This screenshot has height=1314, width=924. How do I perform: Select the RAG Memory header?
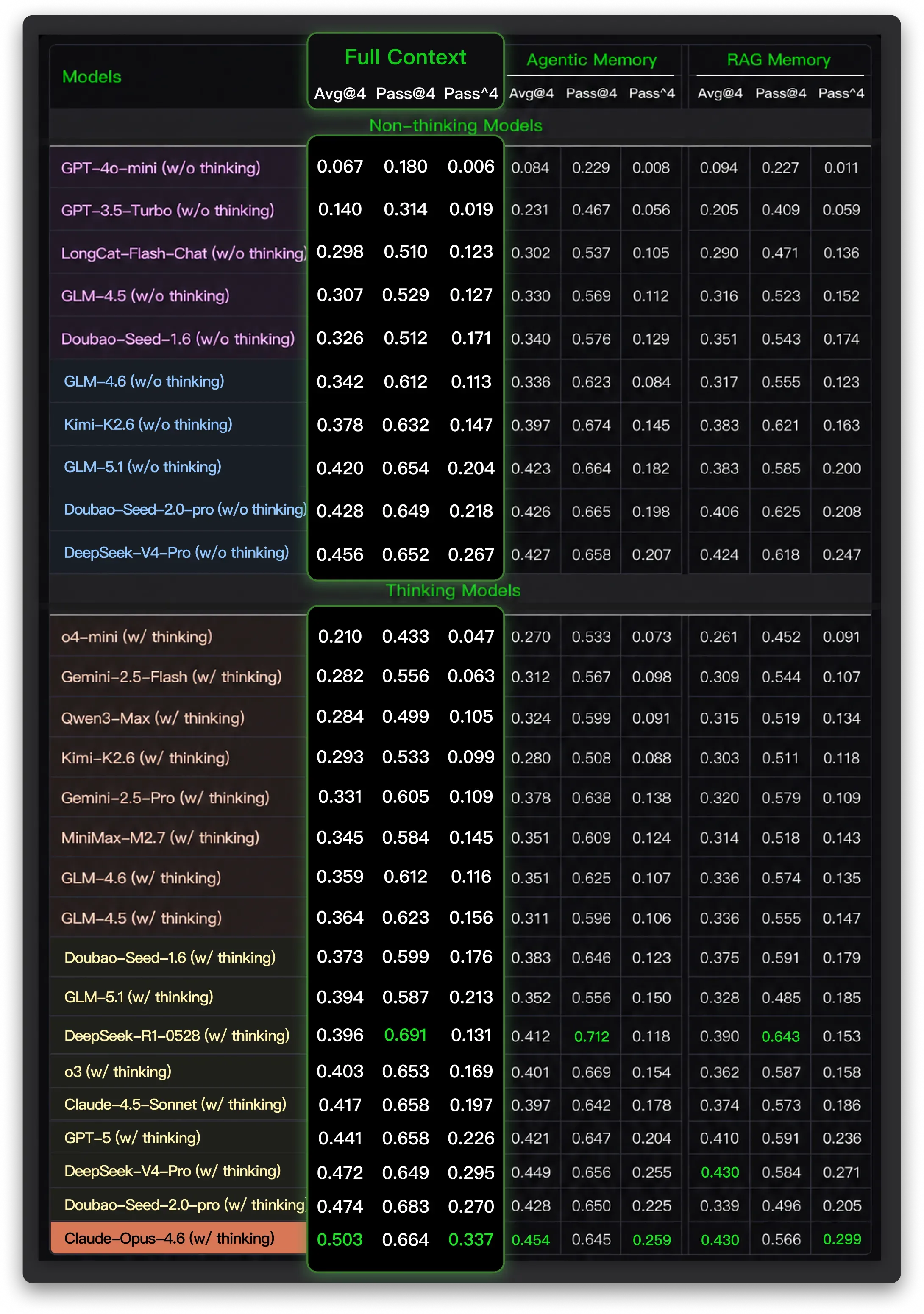click(778, 59)
